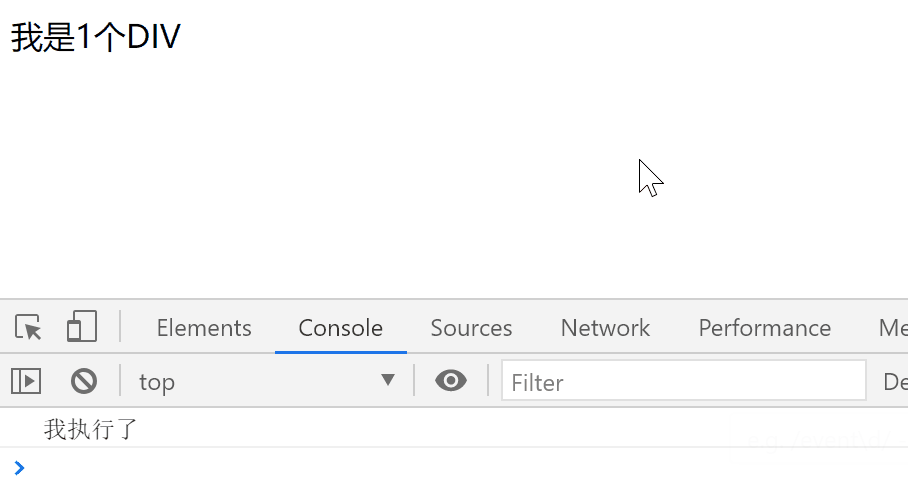Activate the inspect element picker icon
The image size is (908, 502).
28,327
